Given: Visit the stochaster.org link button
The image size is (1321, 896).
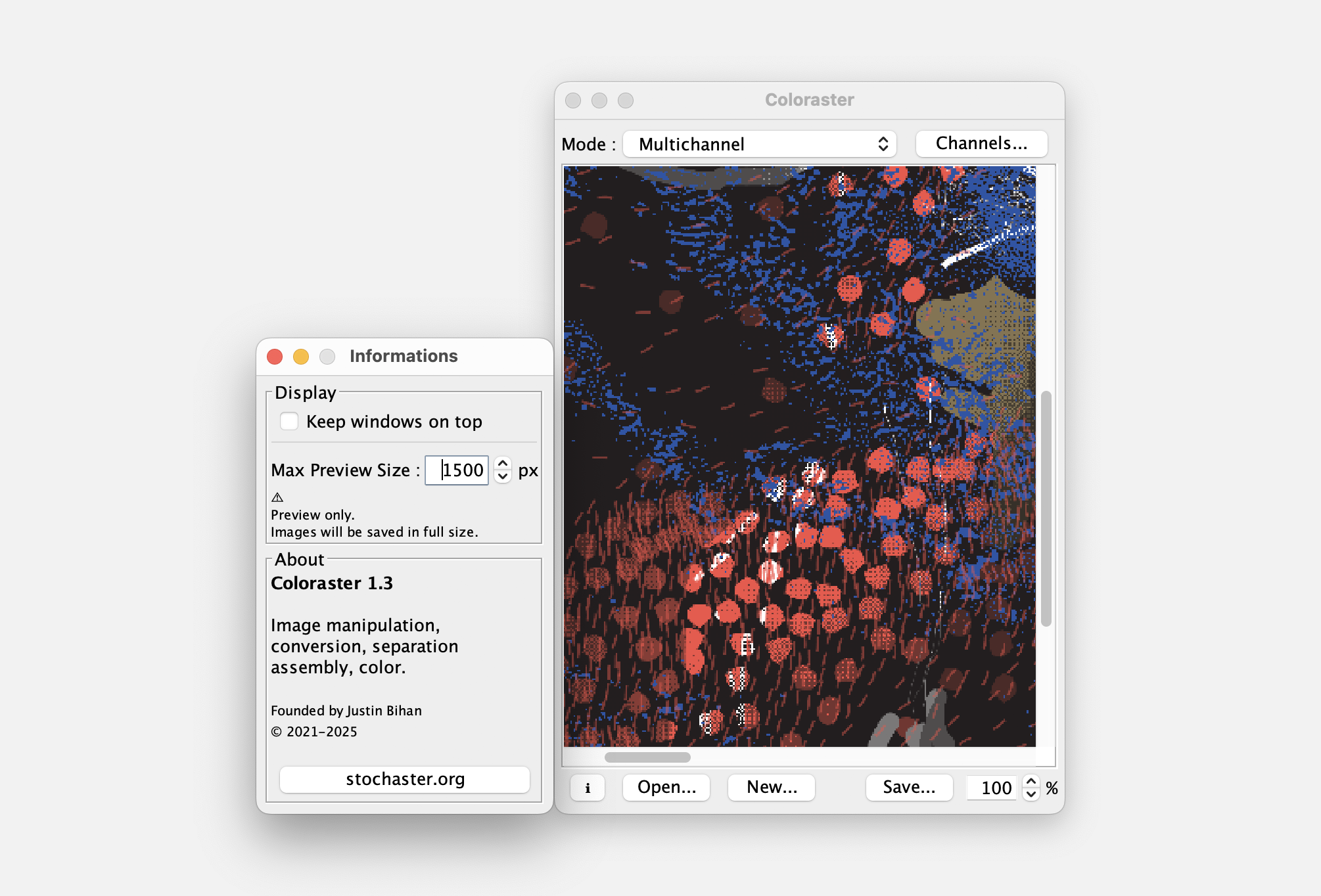Looking at the screenshot, I should [405, 779].
